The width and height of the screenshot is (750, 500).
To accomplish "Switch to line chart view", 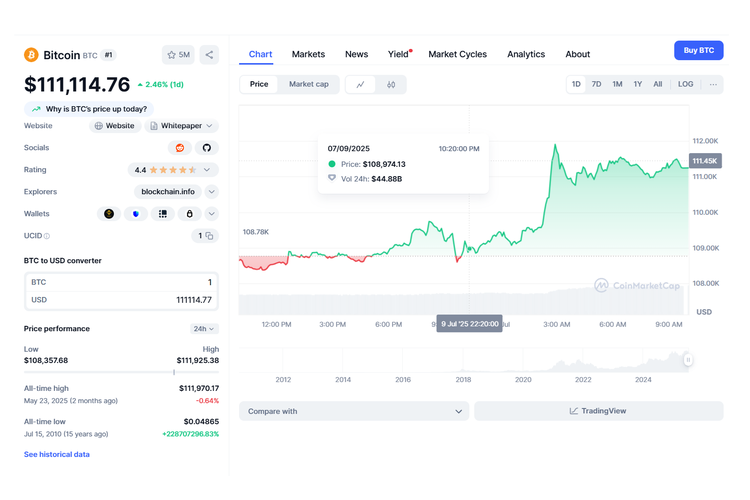I will pos(360,85).
